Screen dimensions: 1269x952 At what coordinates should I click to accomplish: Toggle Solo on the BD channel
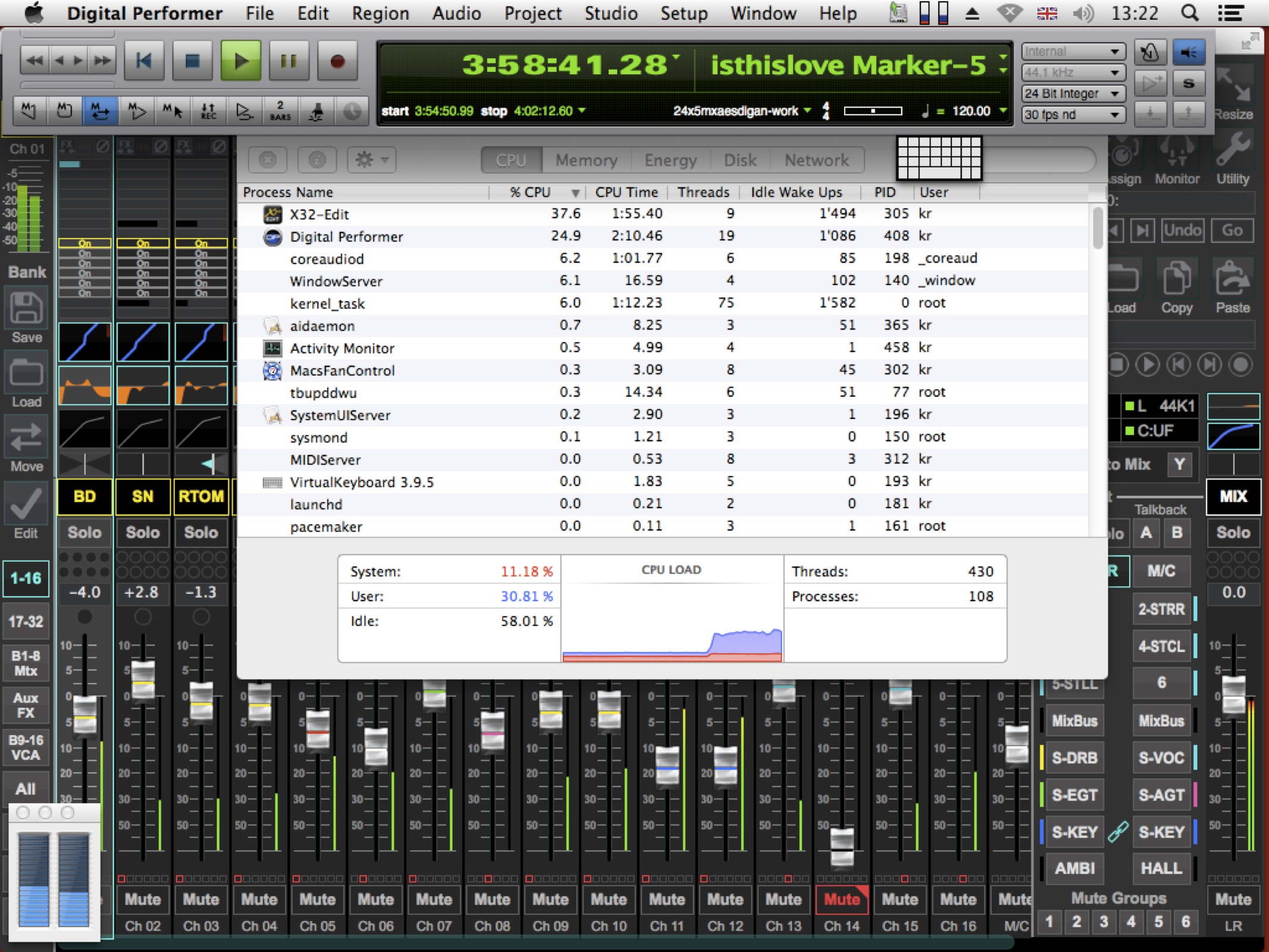tap(84, 533)
